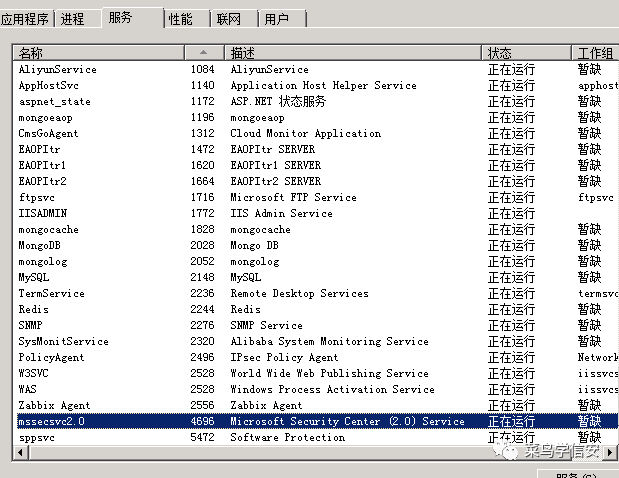Click PID 2028 for MongoDB
The width and height of the screenshot is (619, 478).
pos(202,245)
